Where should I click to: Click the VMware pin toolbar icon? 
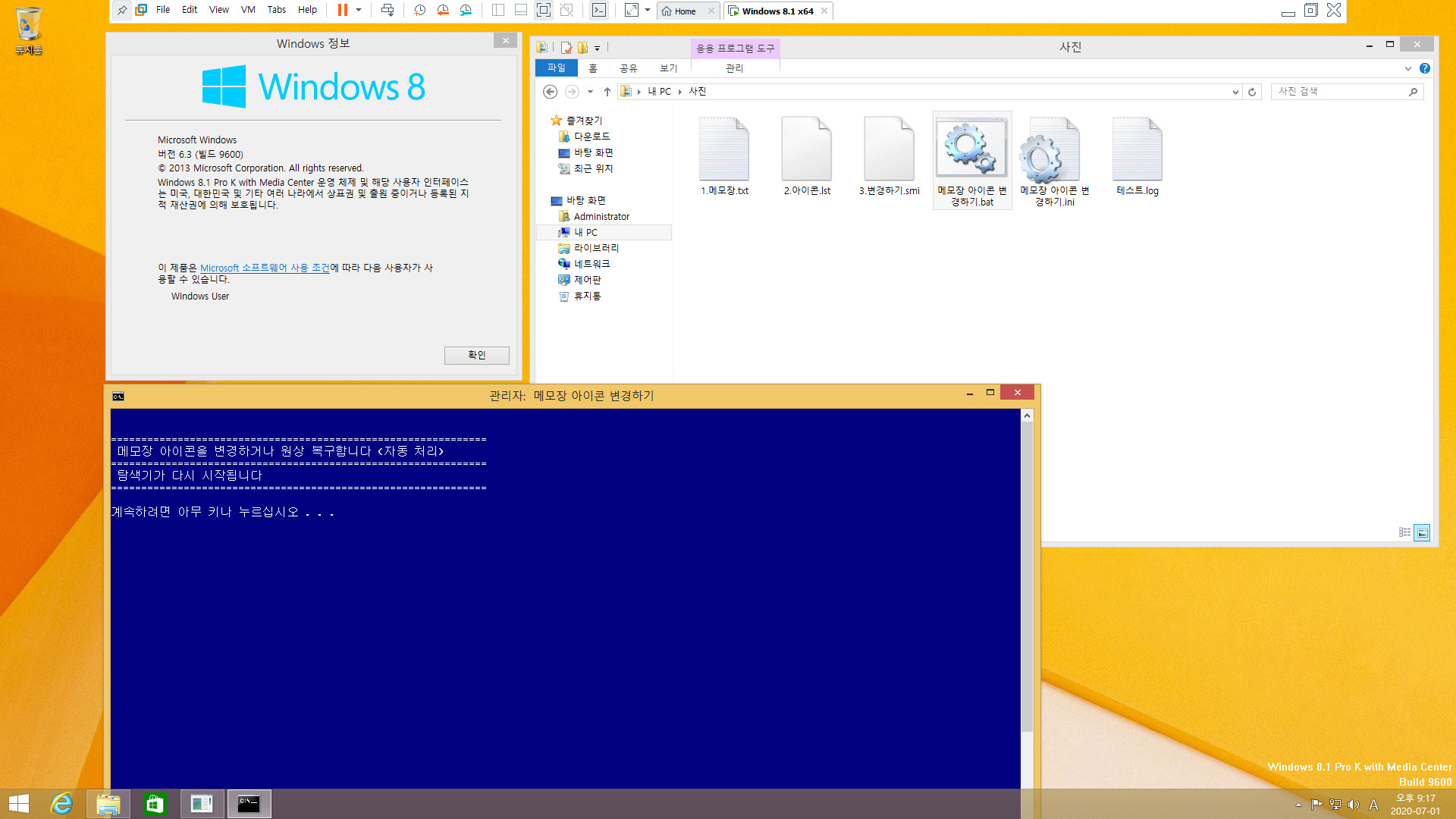tap(122, 10)
